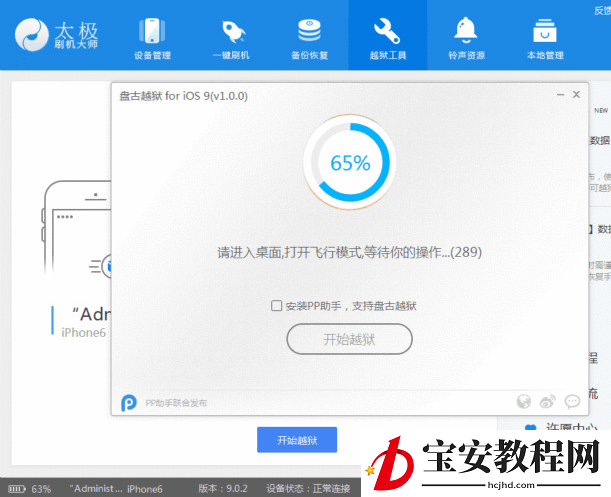The width and height of the screenshot is (611, 497).
Task: Close the 盘古越狱 dialog
Action: pos(576,94)
